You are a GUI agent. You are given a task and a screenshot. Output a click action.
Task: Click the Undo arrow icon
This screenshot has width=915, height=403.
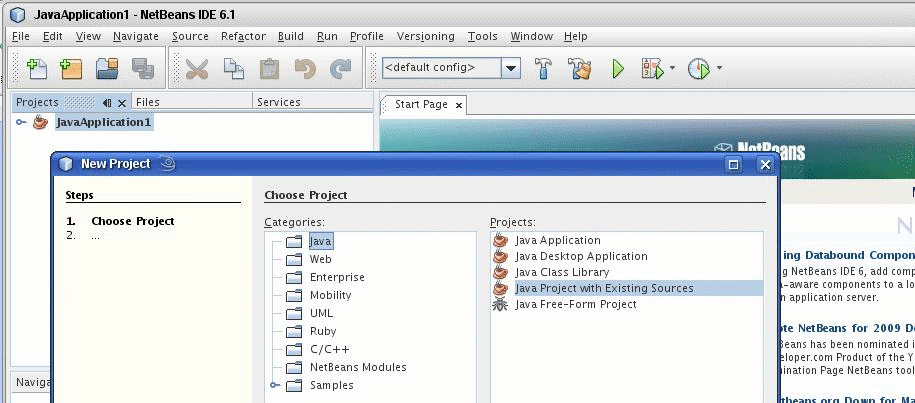[305, 69]
